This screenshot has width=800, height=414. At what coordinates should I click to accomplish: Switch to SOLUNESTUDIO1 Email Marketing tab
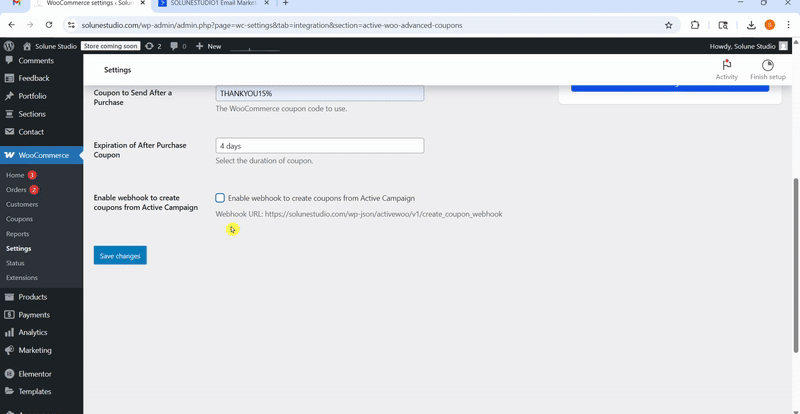tap(214, 3)
